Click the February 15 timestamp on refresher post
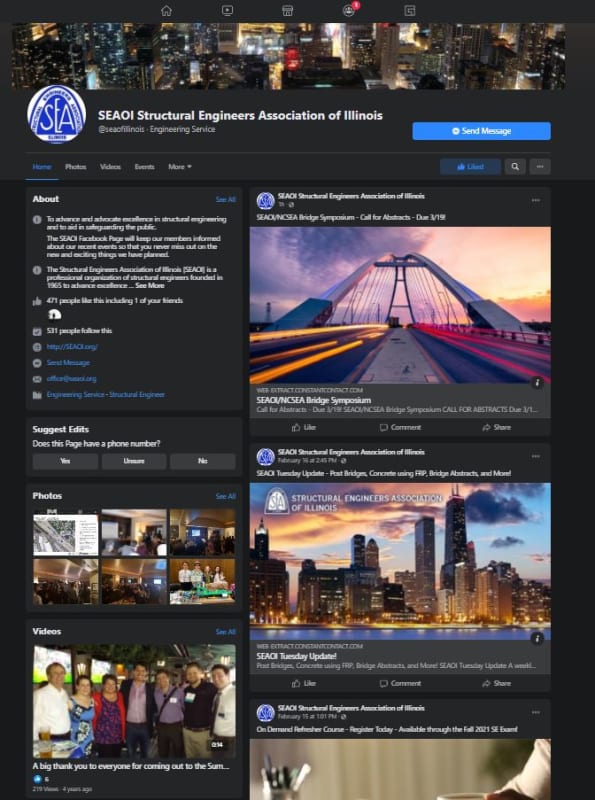595x800 pixels. coord(307,716)
